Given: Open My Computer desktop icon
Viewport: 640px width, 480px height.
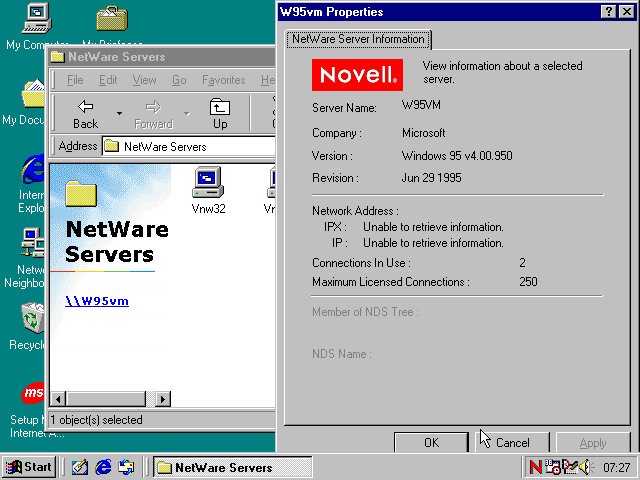Looking at the screenshot, I should coord(36,19).
